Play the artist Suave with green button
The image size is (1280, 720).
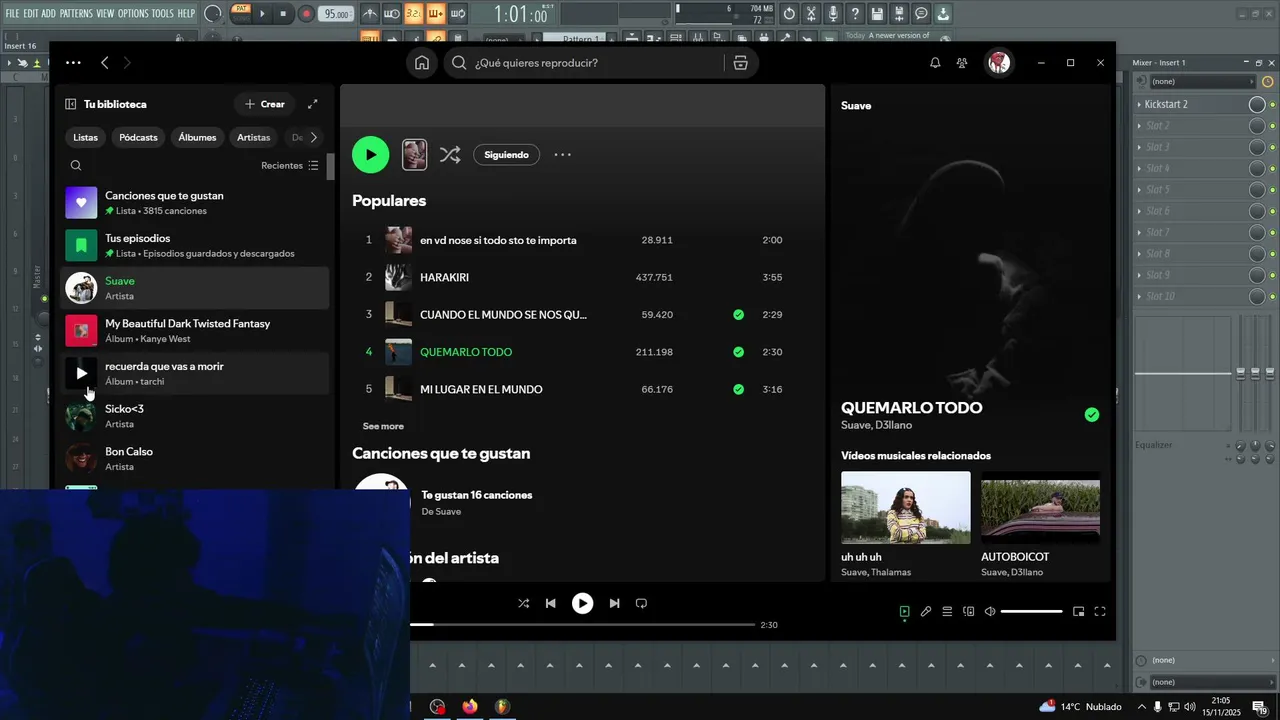(370, 155)
